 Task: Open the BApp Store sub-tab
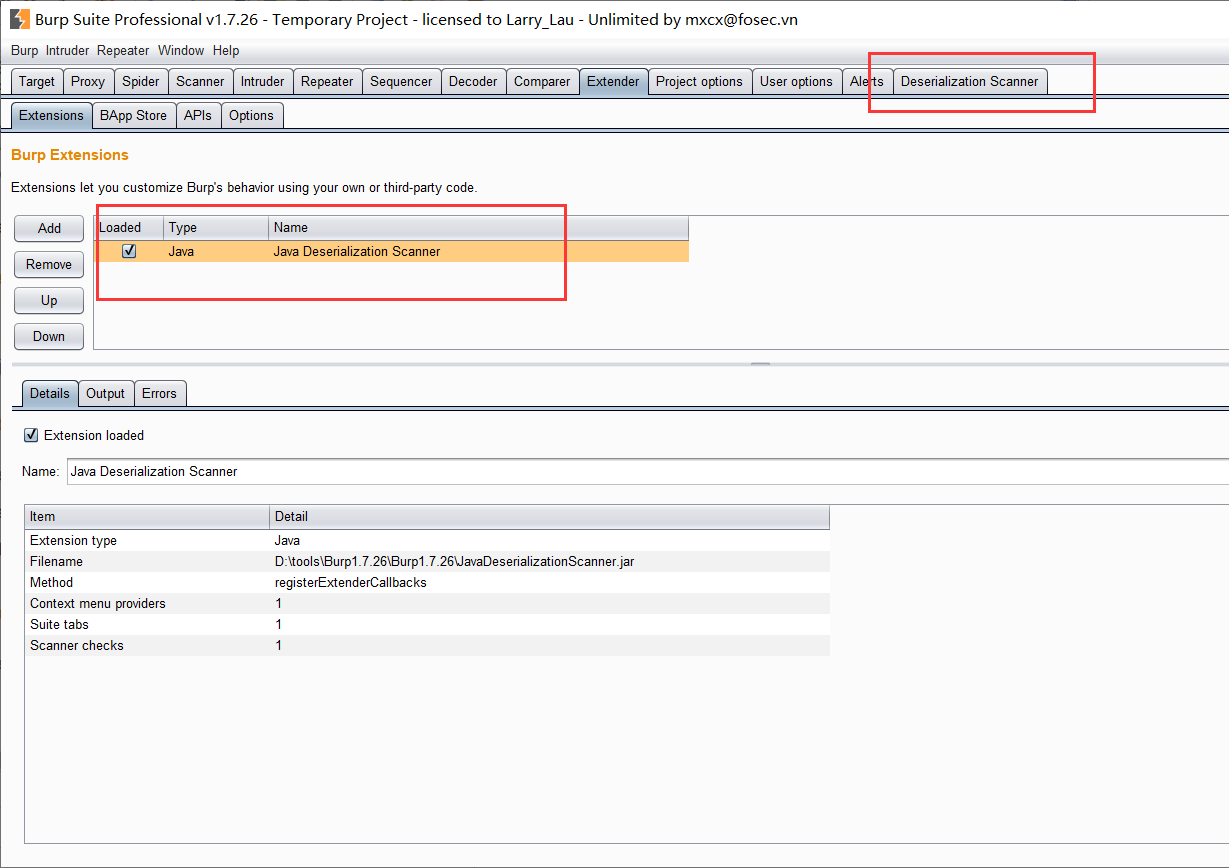133,115
